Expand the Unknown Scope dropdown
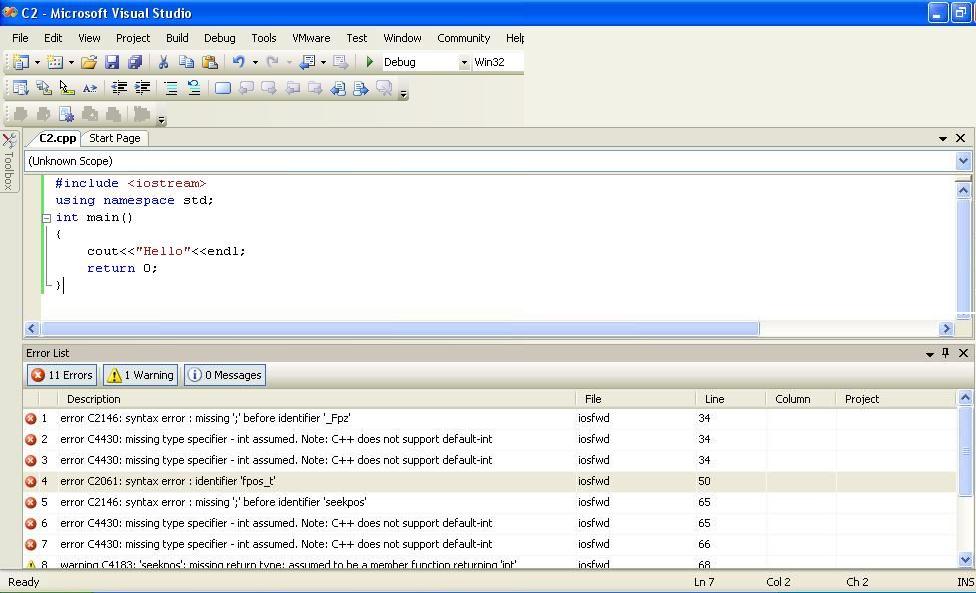 tap(963, 161)
